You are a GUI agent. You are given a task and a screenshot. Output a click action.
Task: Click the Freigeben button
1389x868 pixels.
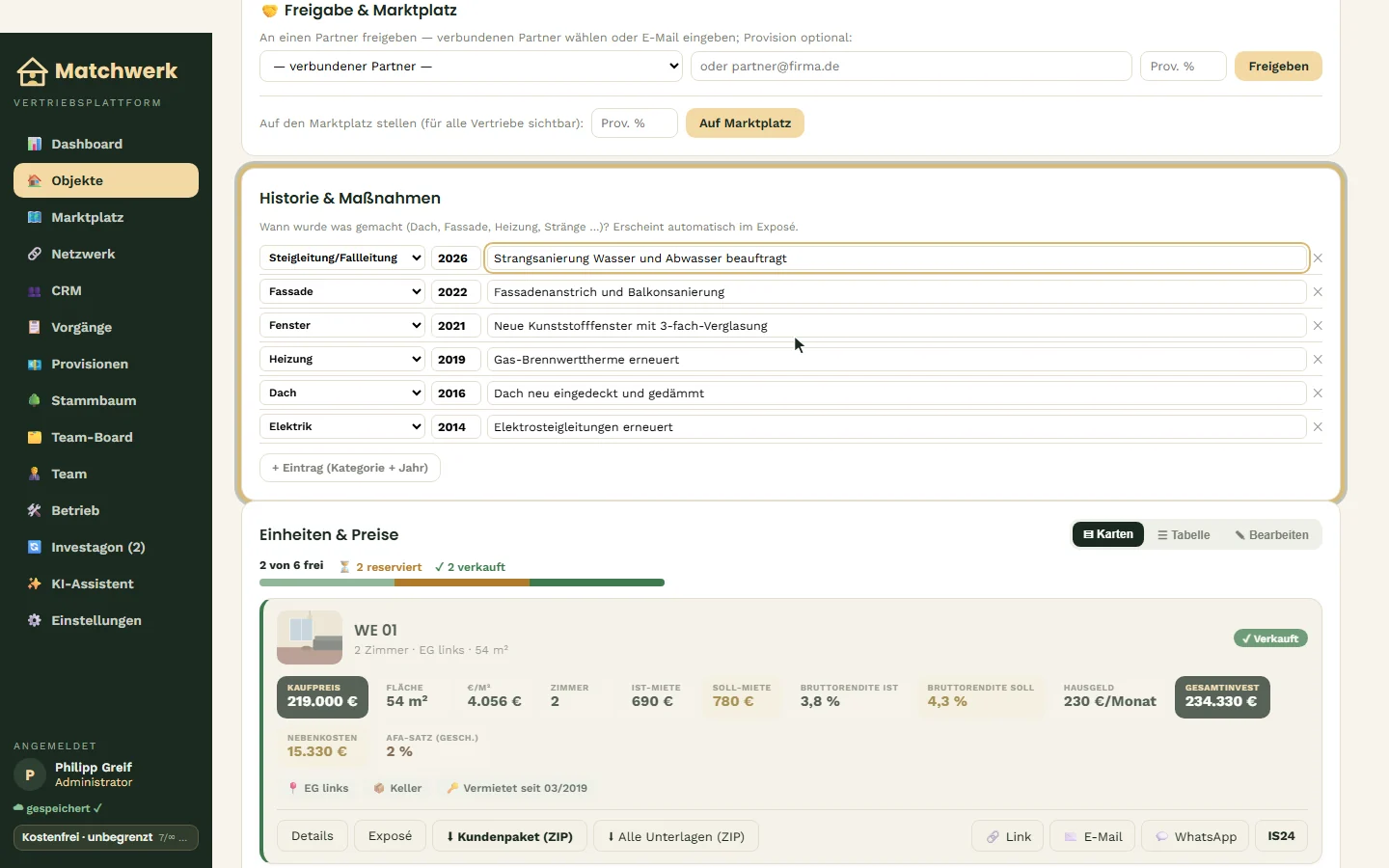coord(1278,67)
